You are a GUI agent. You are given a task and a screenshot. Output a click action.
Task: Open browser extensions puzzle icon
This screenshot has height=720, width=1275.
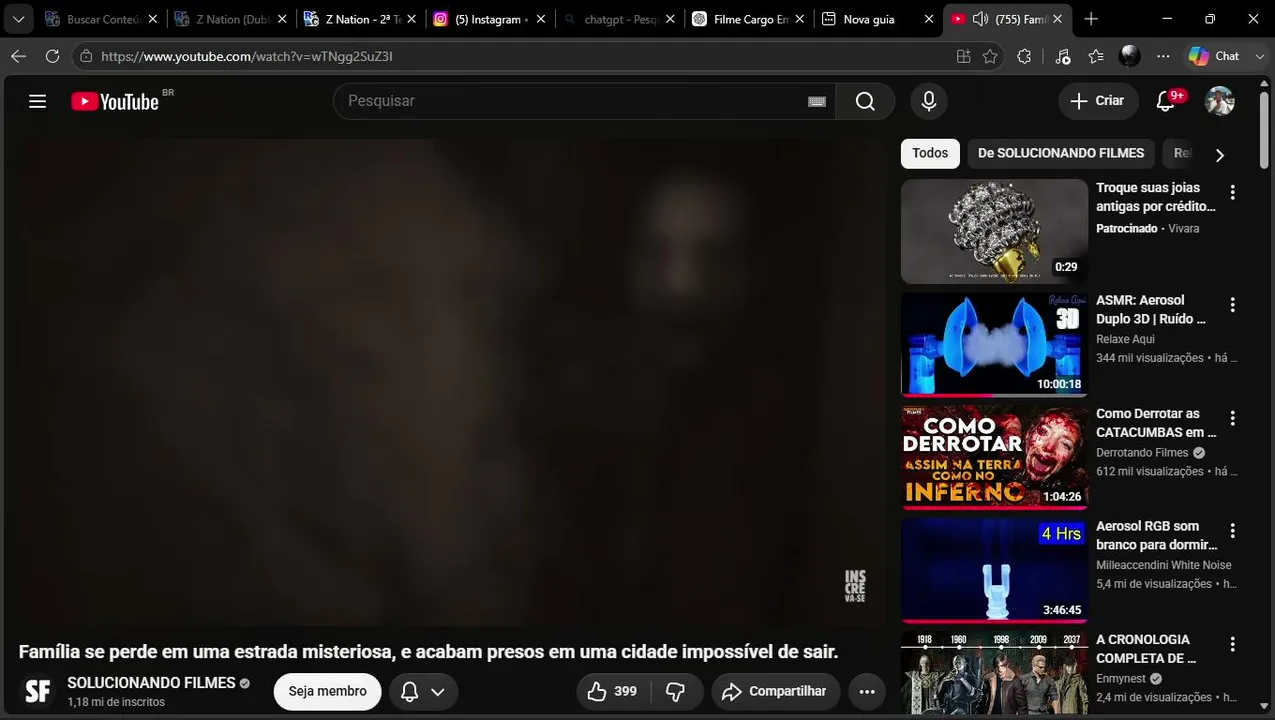pyautogui.click(x=1024, y=56)
